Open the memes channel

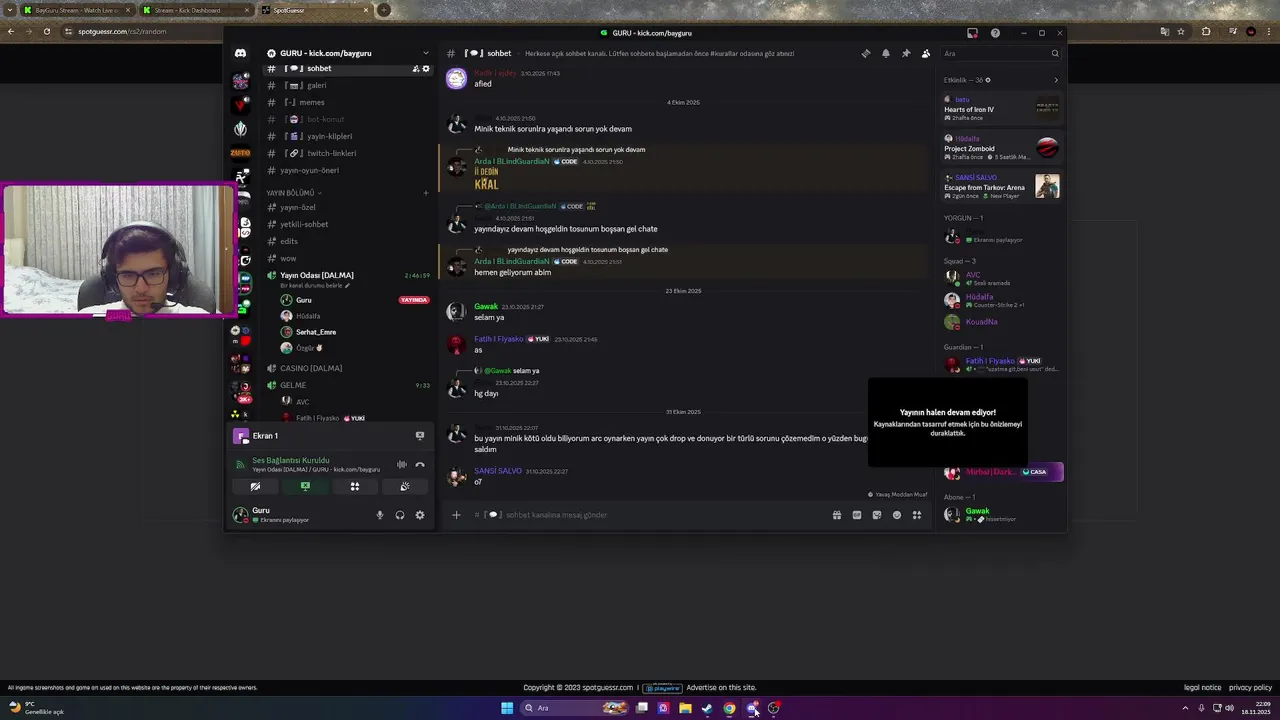point(347,102)
